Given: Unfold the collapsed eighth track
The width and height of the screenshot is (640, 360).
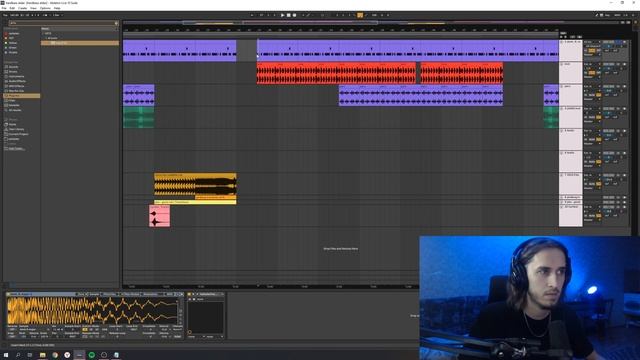Looking at the screenshot, I should (562, 198).
